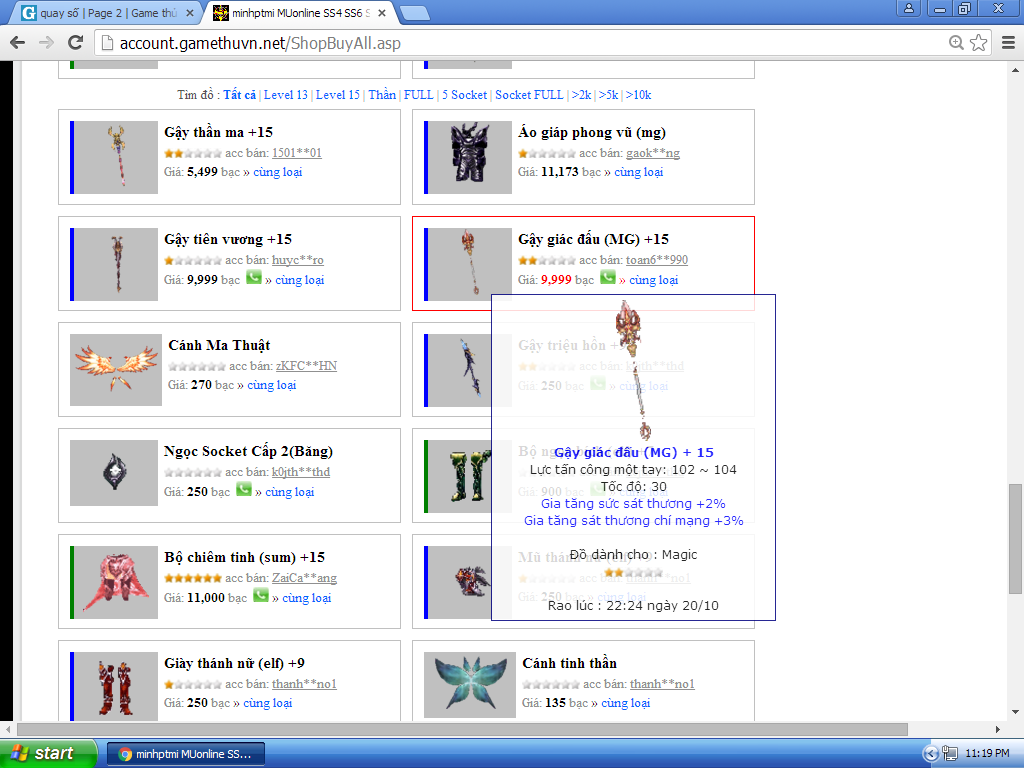This screenshot has width=1024, height=768.
Task: Click the browser forward arrow
Action: point(46,43)
